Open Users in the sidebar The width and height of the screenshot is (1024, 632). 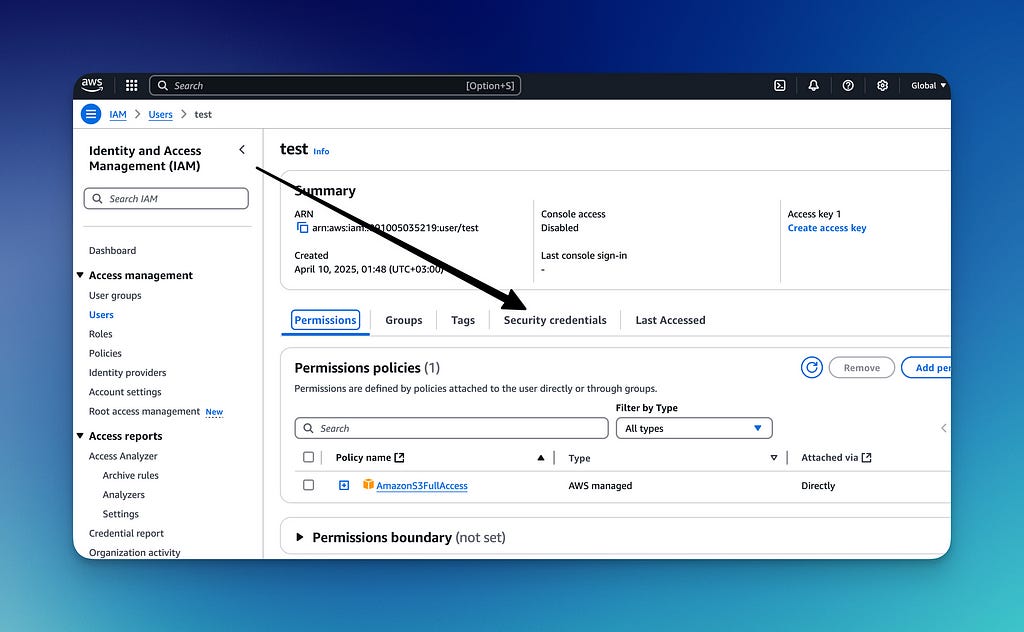(x=101, y=315)
